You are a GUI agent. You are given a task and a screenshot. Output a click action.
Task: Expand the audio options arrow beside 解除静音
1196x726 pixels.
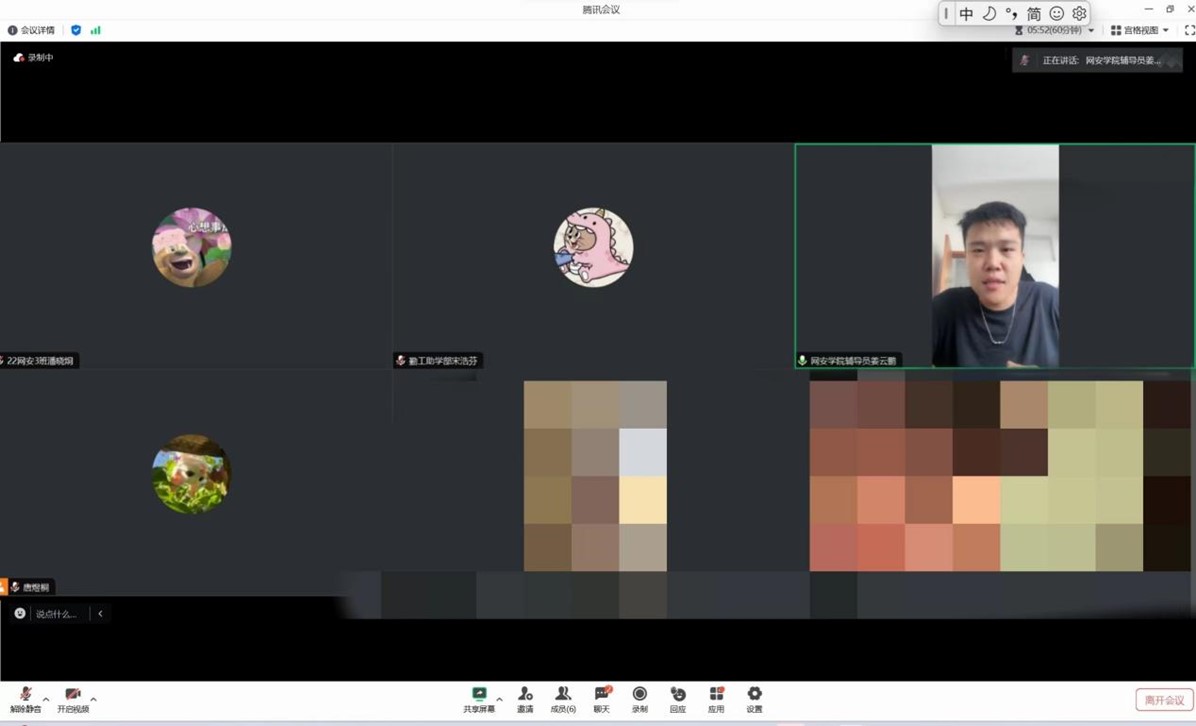(x=46, y=699)
